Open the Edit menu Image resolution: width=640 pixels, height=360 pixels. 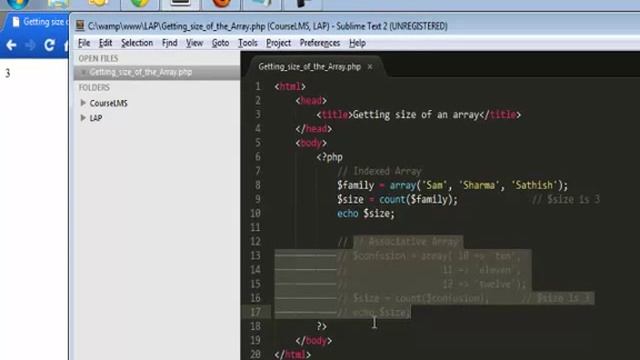105,43
